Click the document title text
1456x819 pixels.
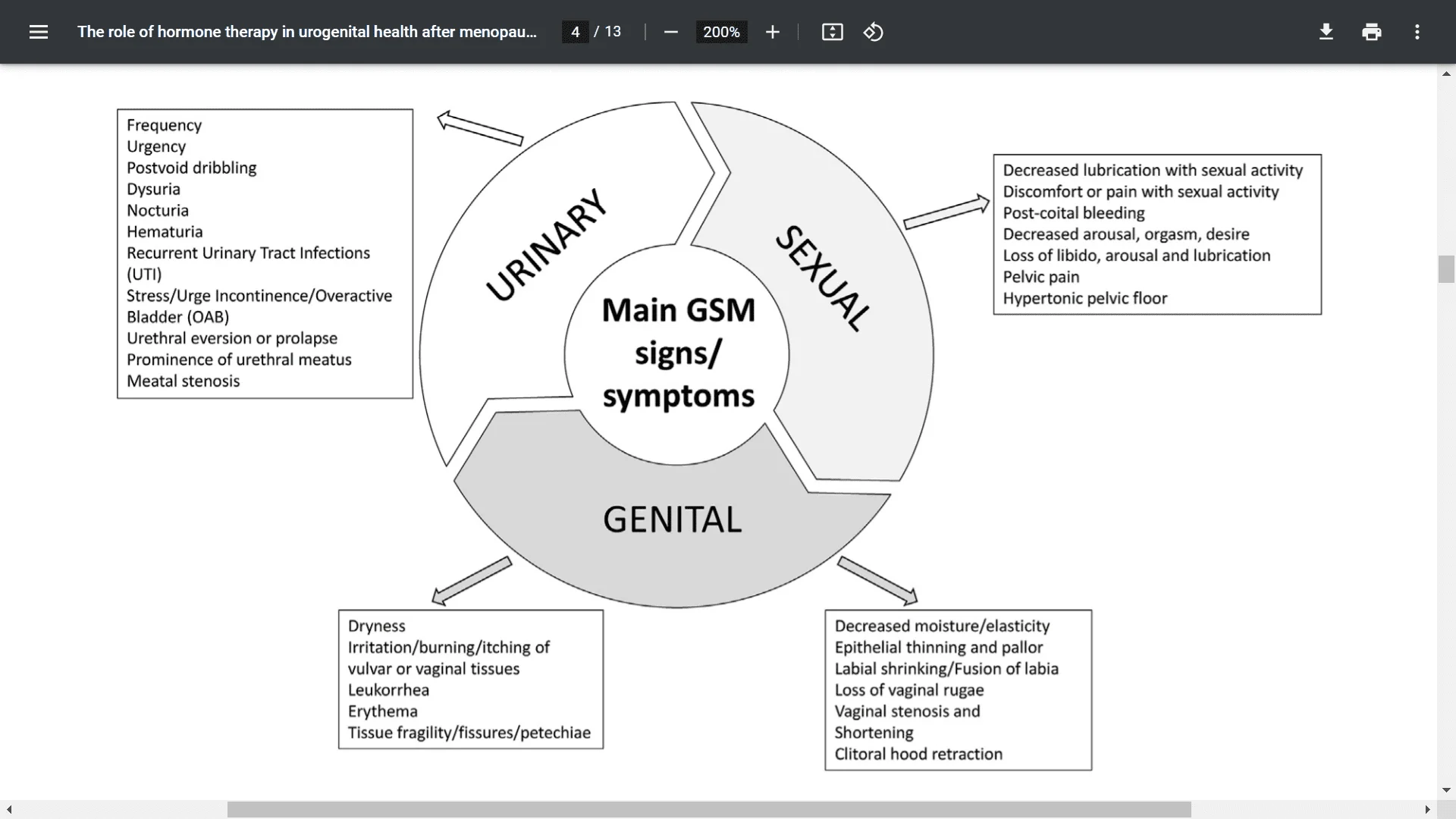point(307,32)
